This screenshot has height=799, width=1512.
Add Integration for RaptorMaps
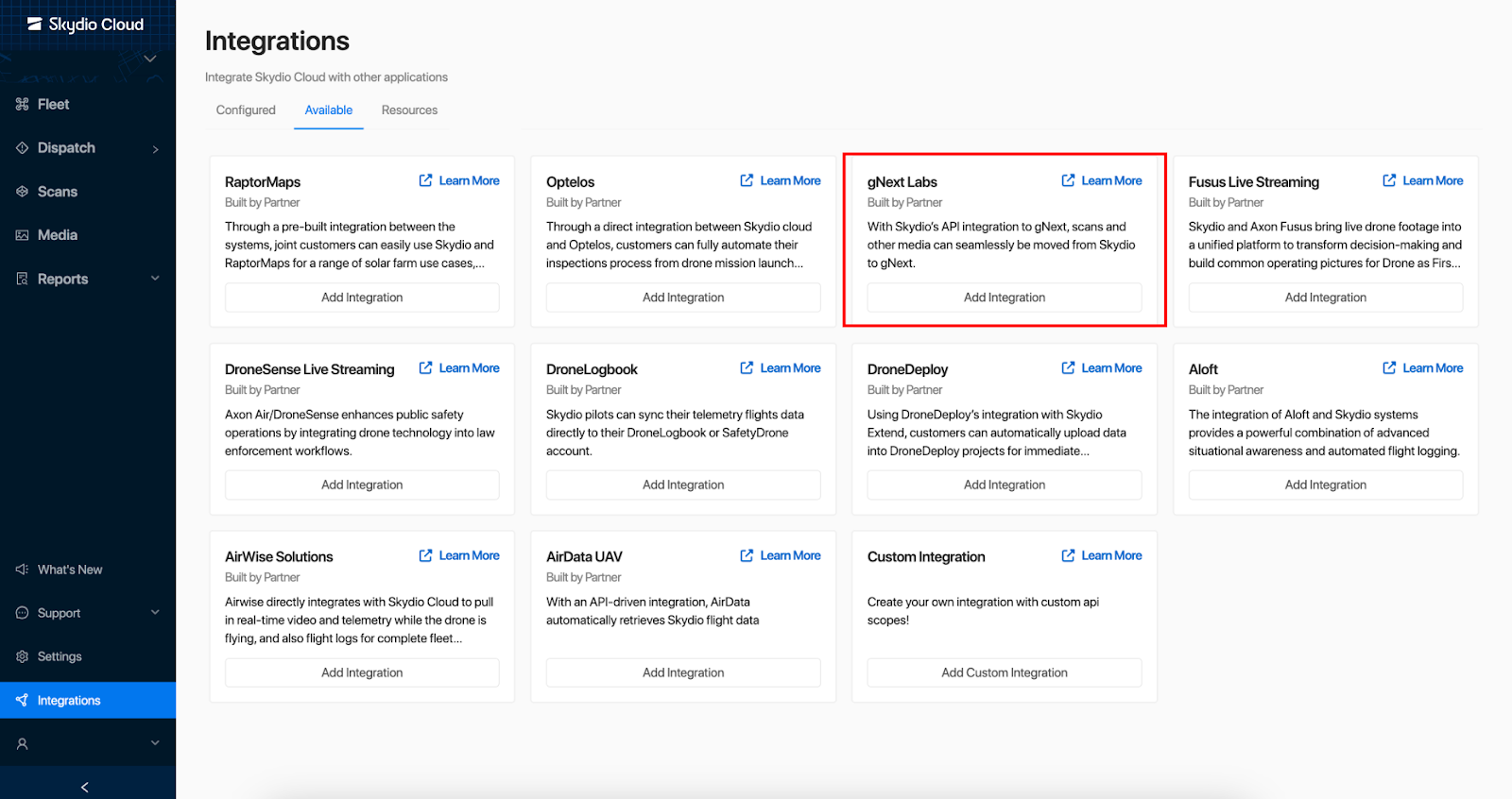[x=362, y=297]
